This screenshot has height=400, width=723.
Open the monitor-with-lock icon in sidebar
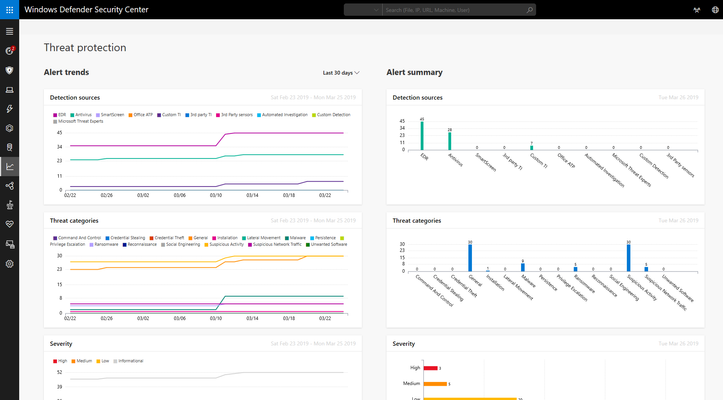click(x=9, y=244)
